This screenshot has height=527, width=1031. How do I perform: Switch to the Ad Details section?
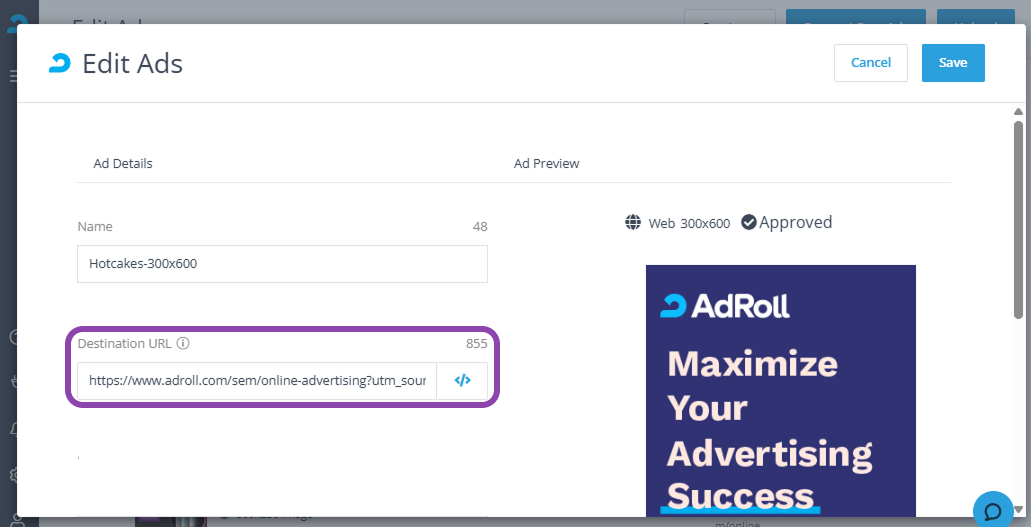(x=123, y=163)
